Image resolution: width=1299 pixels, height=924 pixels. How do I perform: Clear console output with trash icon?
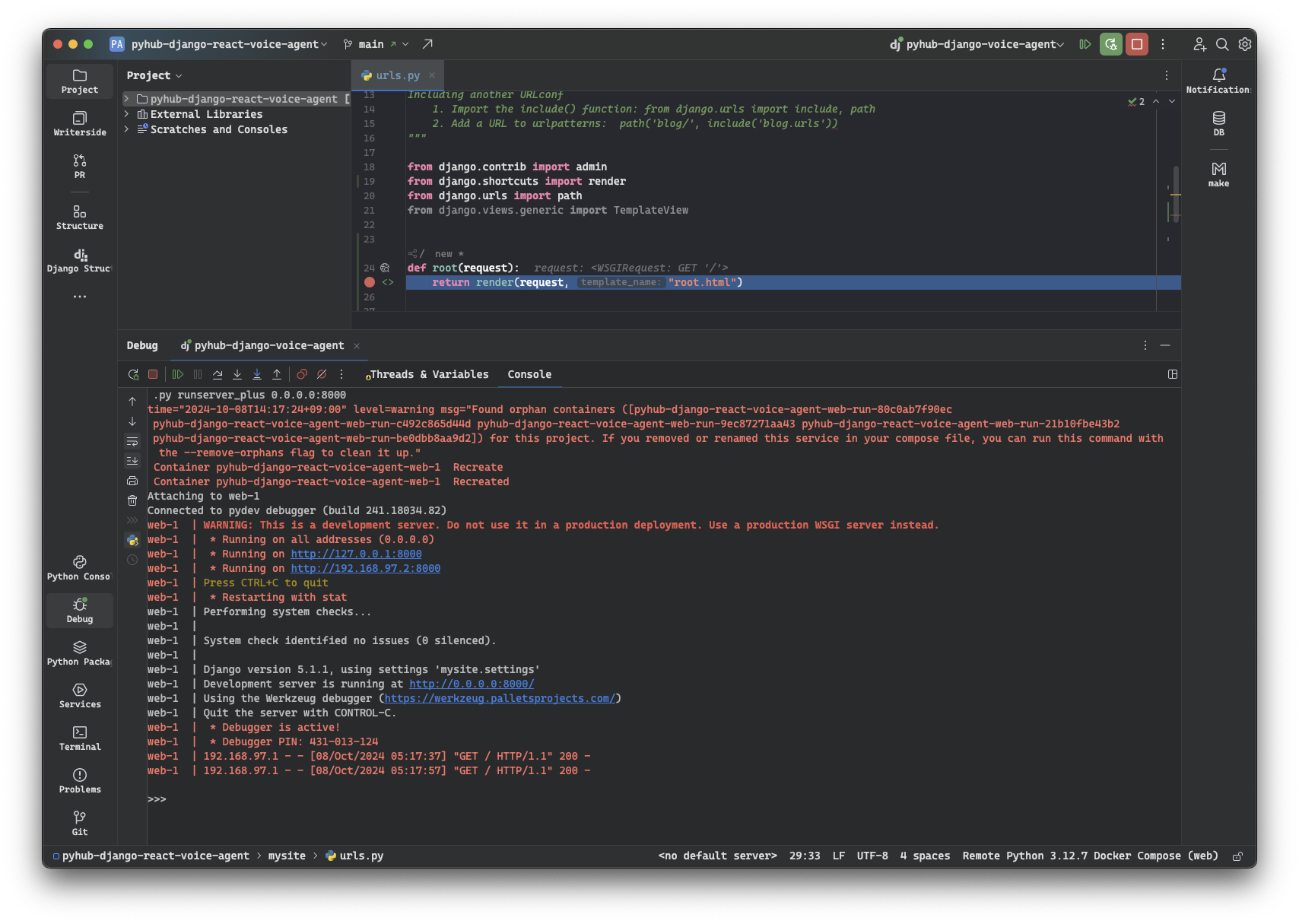tap(132, 500)
